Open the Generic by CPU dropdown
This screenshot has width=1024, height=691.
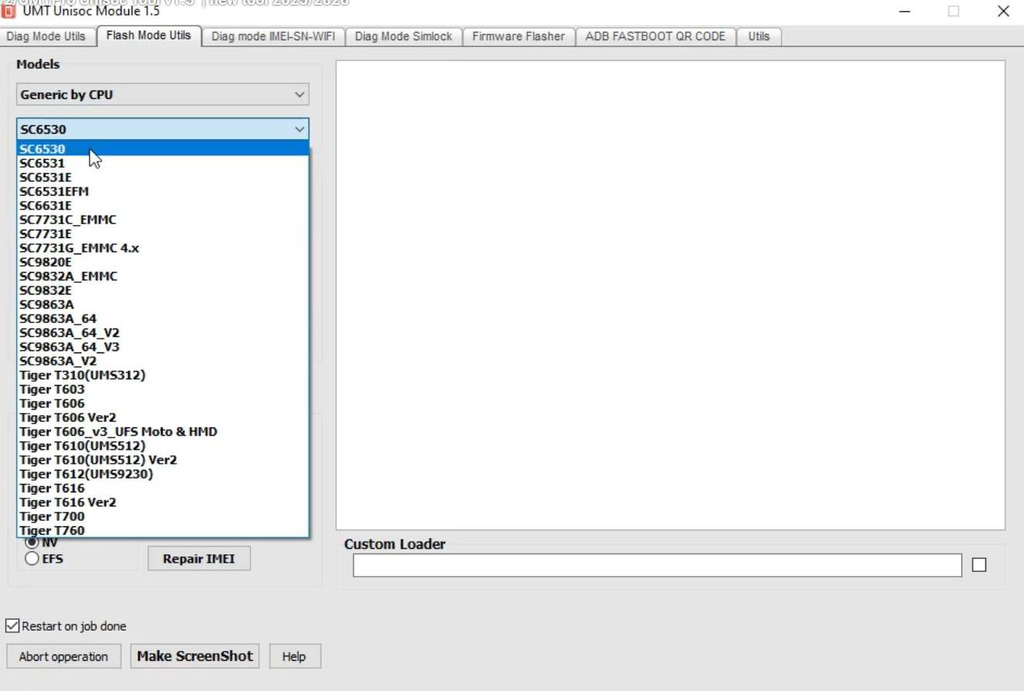(x=163, y=95)
